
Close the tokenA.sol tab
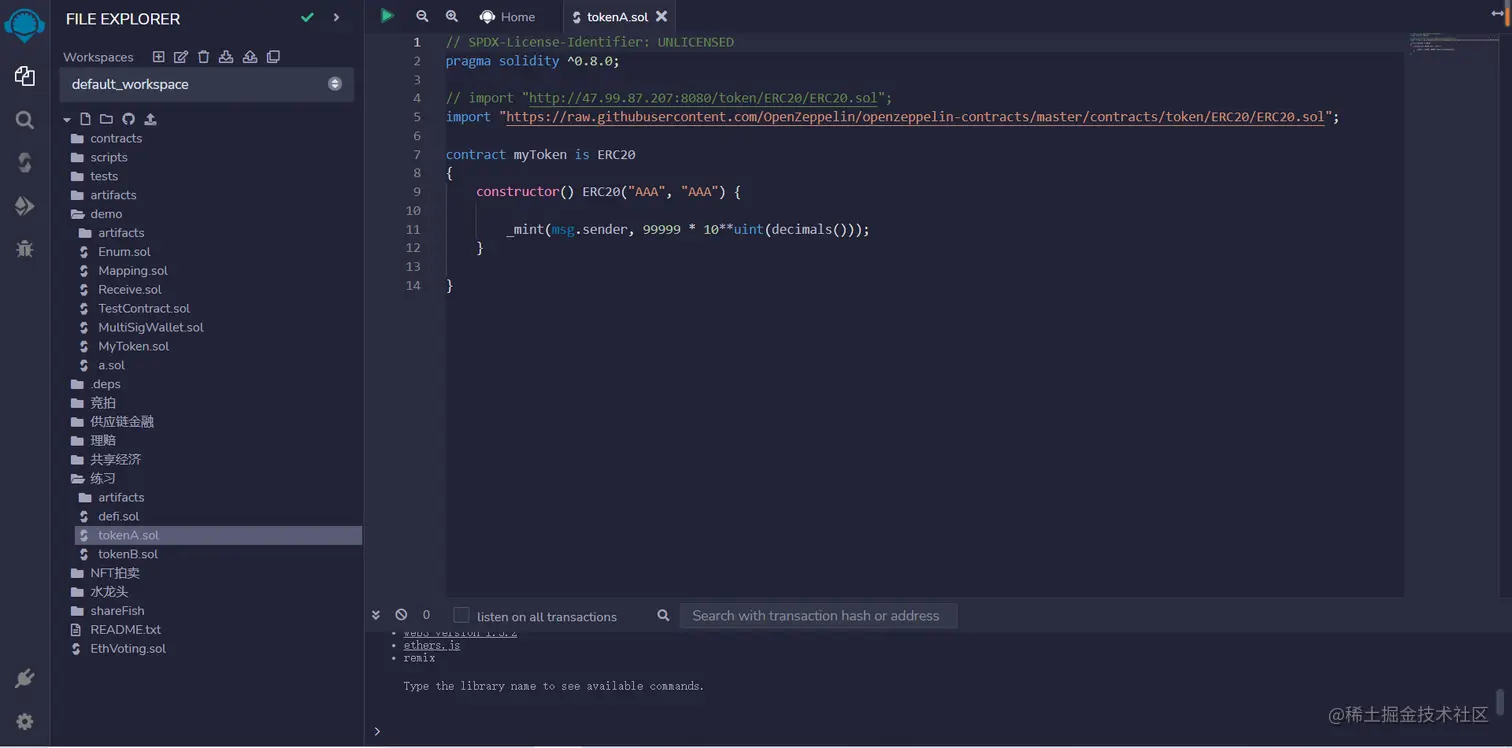tap(661, 17)
